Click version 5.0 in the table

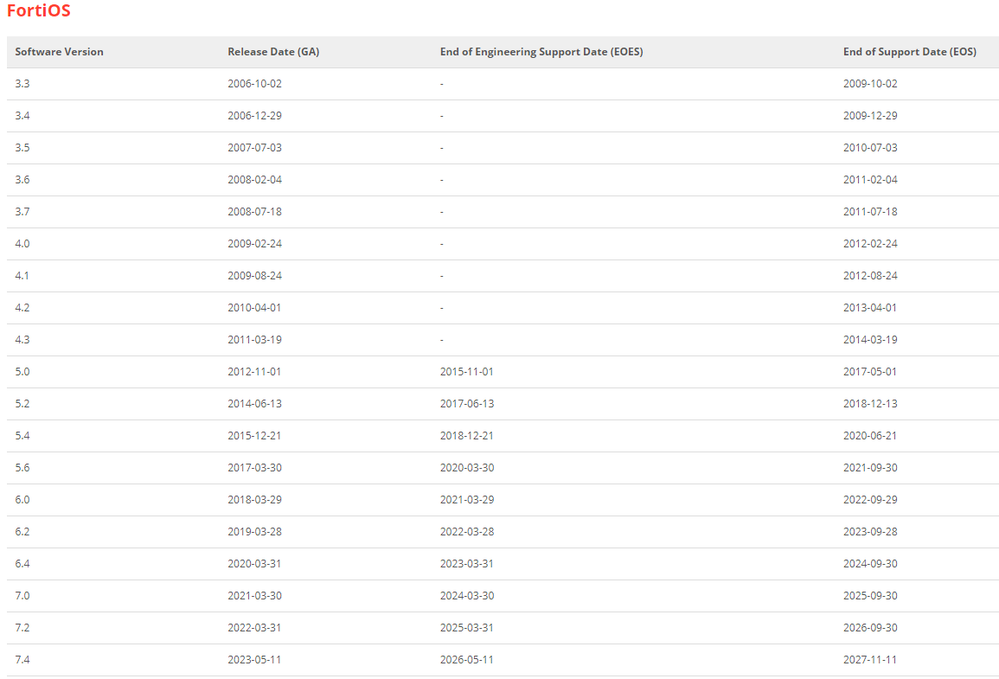(22, 372)
